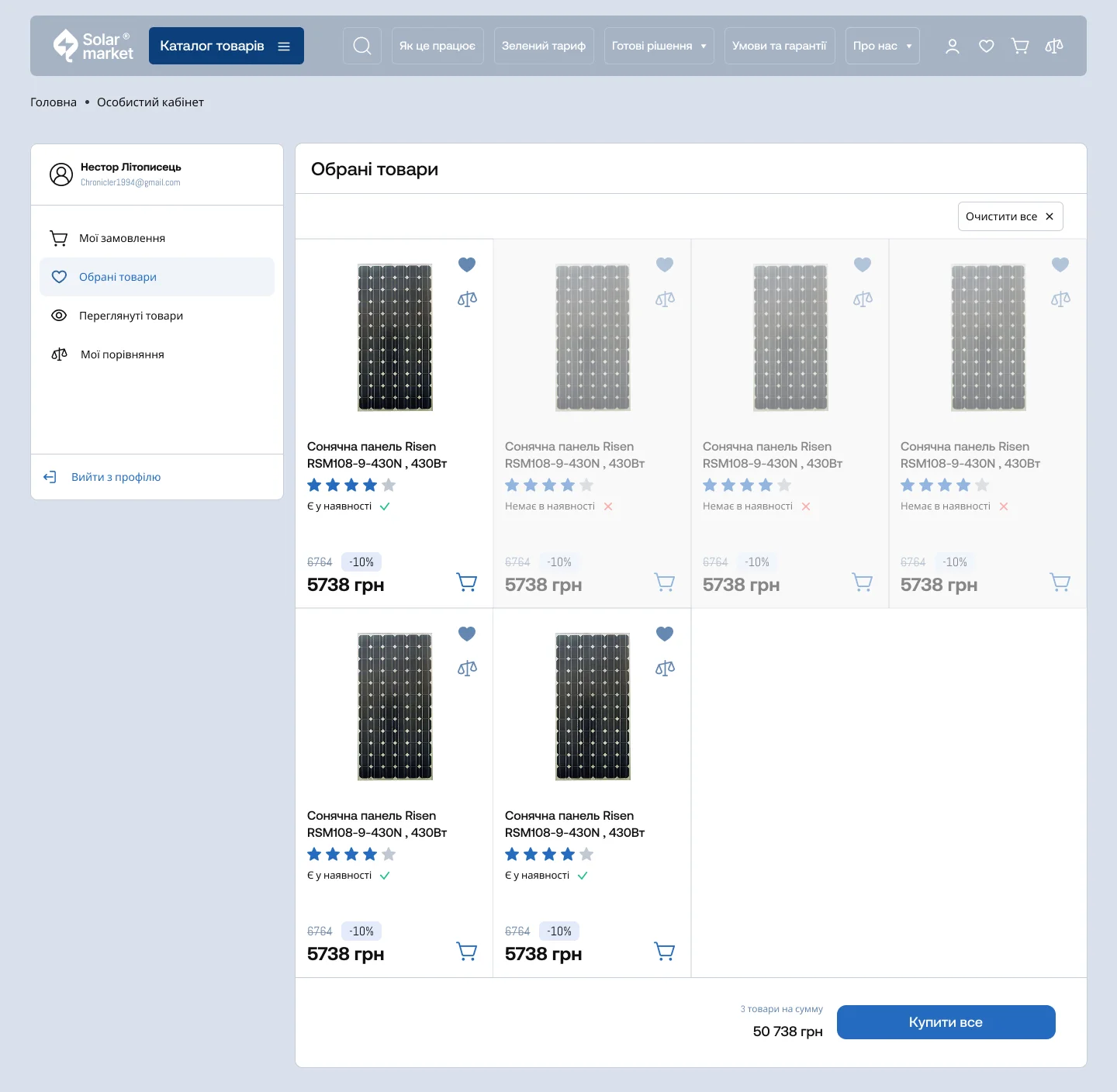Click the profile avatar beside Нестор Літописець
The image size is (1117, 1092).
pos(61,175)
